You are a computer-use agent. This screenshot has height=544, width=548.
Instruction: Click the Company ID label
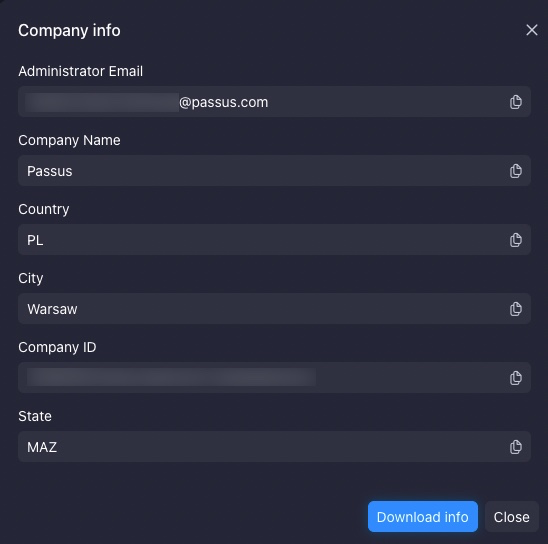[57, 347]
